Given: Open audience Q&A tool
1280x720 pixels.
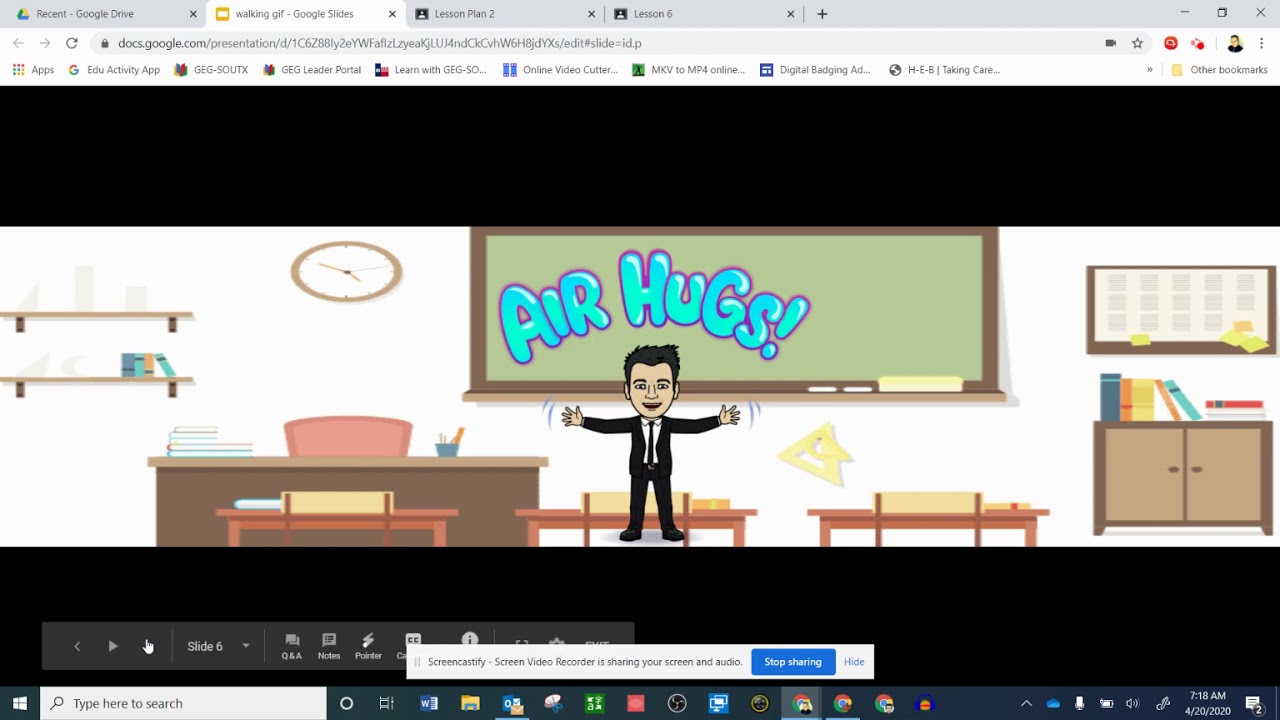Looking at the screenshot, I should point(292,647).
